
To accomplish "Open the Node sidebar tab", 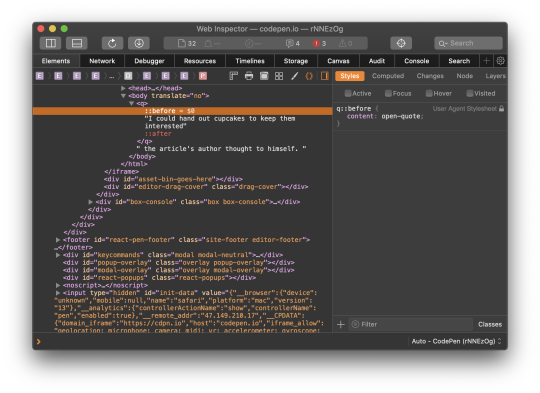I will (465, 76).
